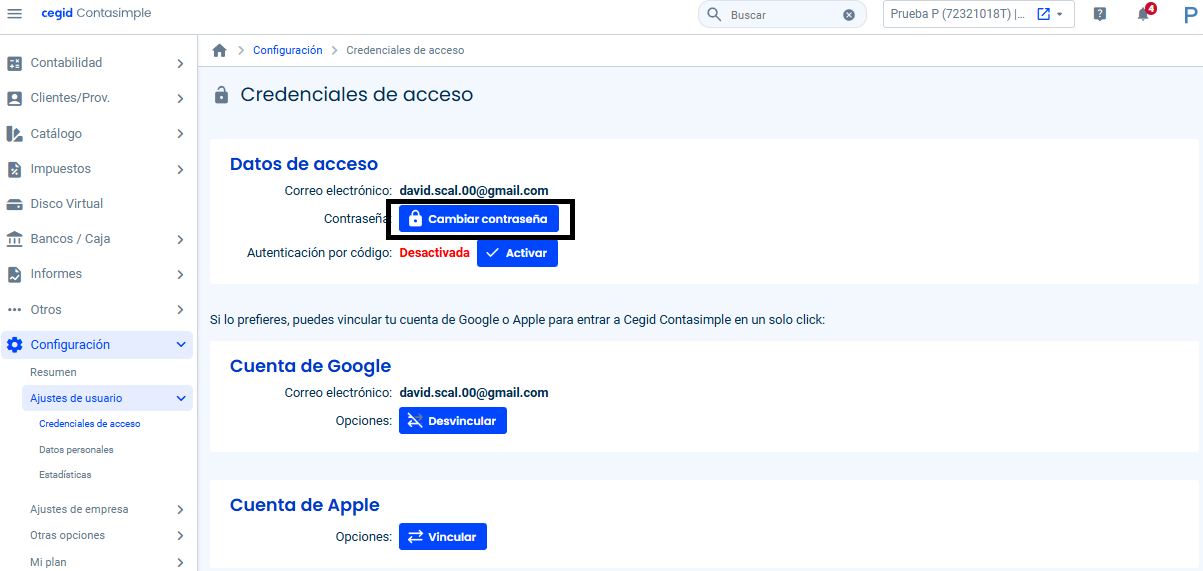Open Datos personales menu item
Viewport: 1203px width, 571px height.
76,450
